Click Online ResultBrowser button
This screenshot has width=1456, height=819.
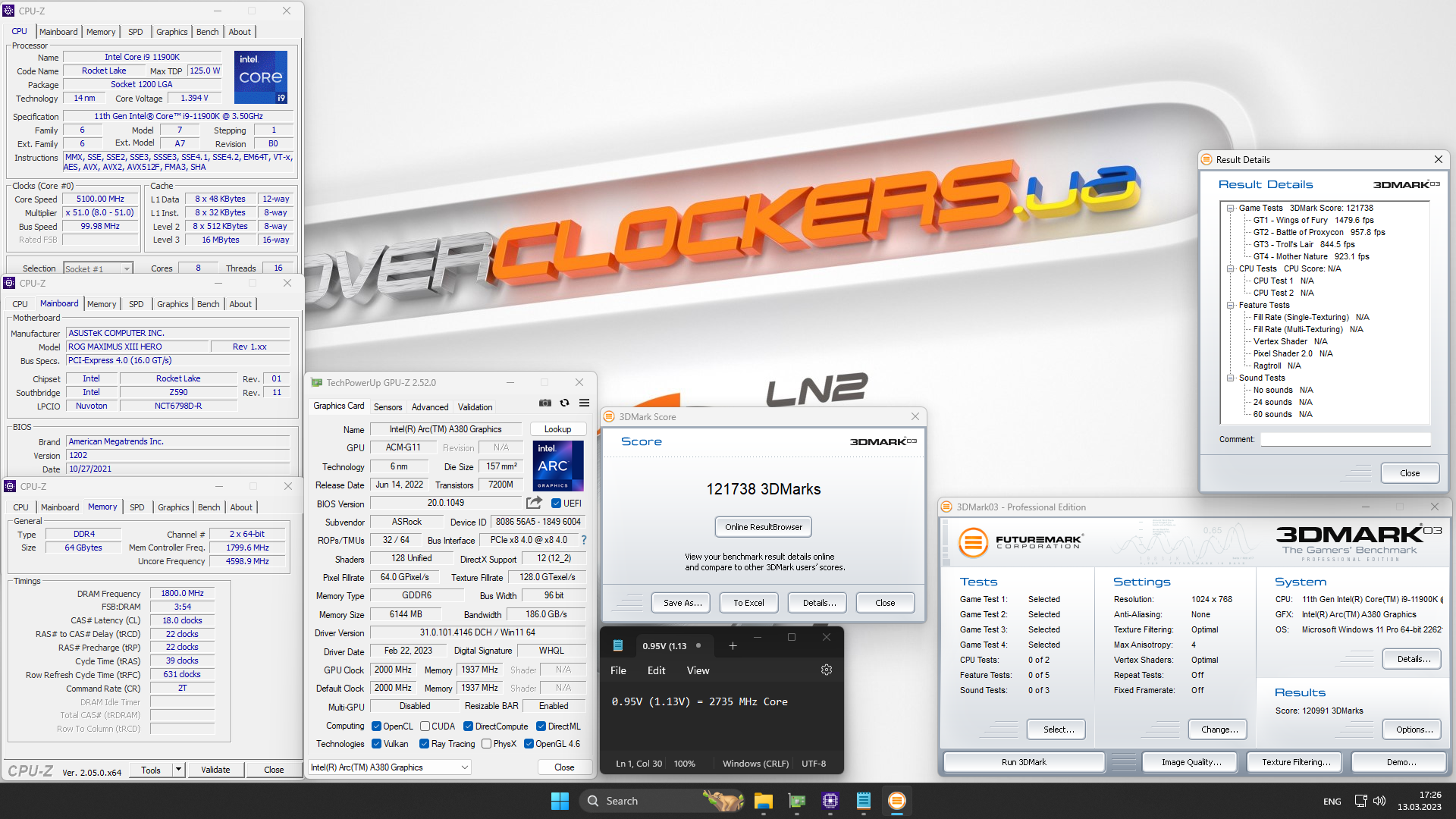click(763, 527)
